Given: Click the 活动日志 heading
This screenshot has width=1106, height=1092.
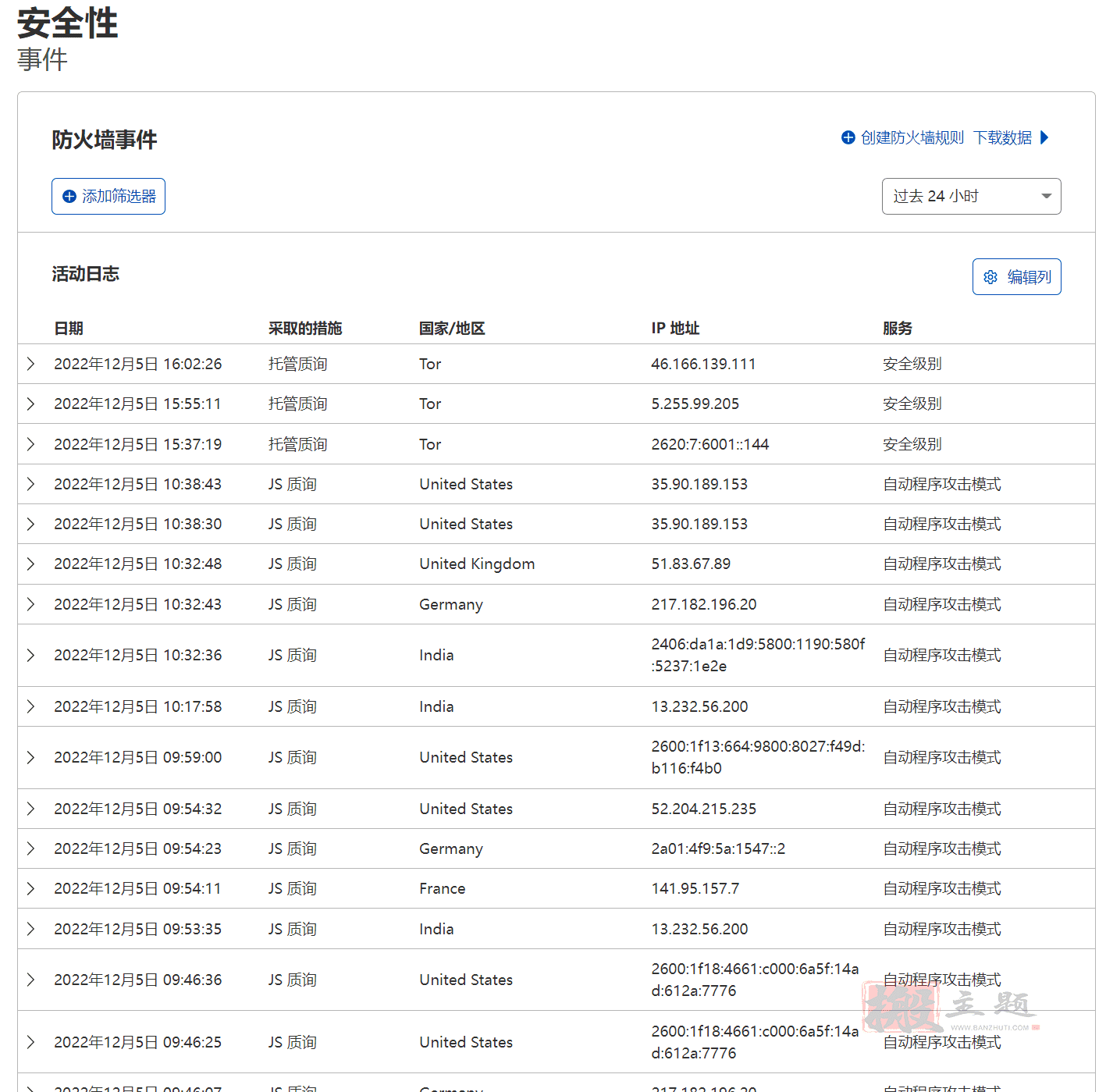Looking at the screenshot, I should coord(85,274).
